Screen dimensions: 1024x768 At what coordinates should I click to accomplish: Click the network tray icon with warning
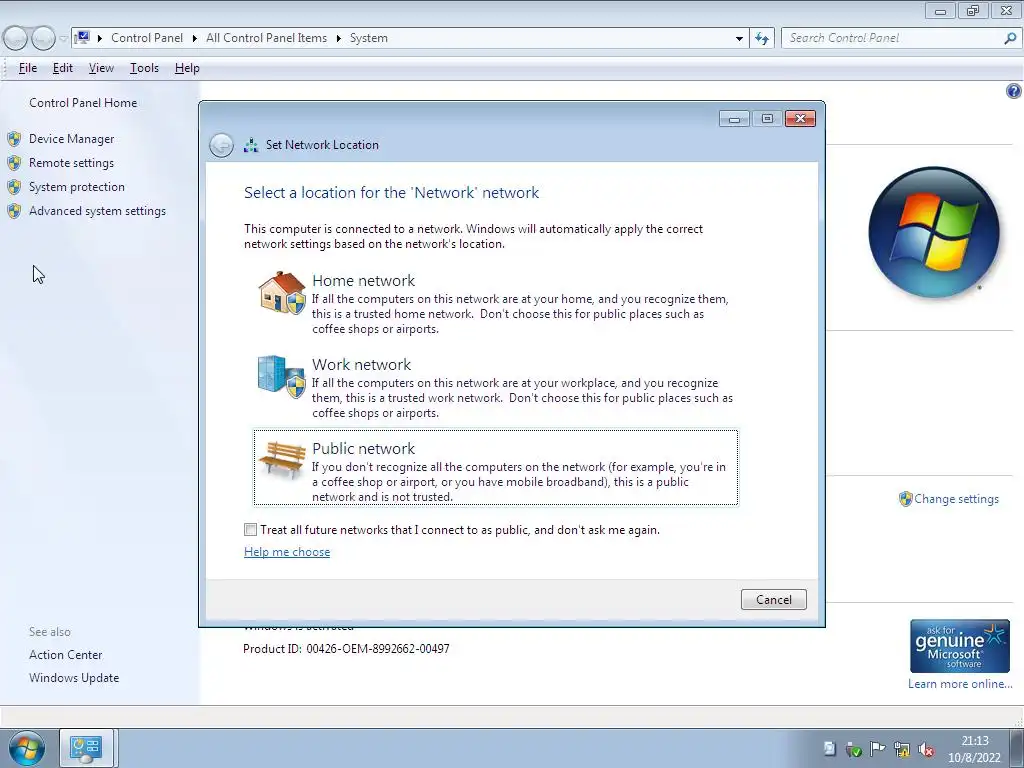[x=902, y=749]
